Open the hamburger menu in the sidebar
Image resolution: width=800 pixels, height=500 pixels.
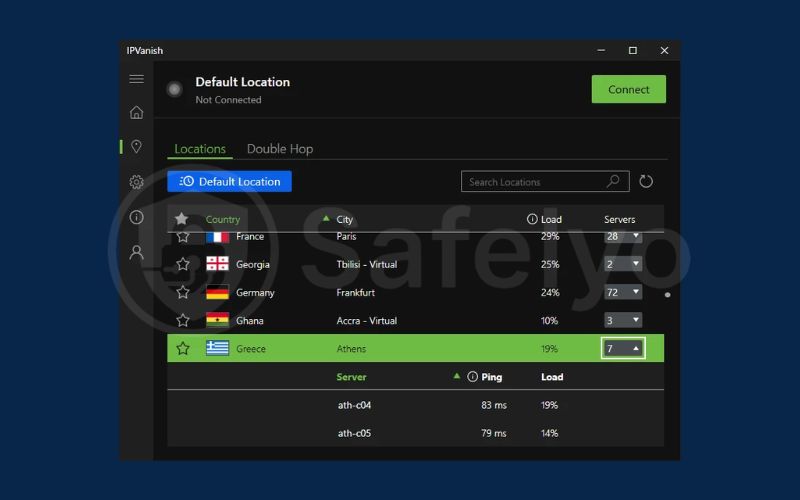137,79
